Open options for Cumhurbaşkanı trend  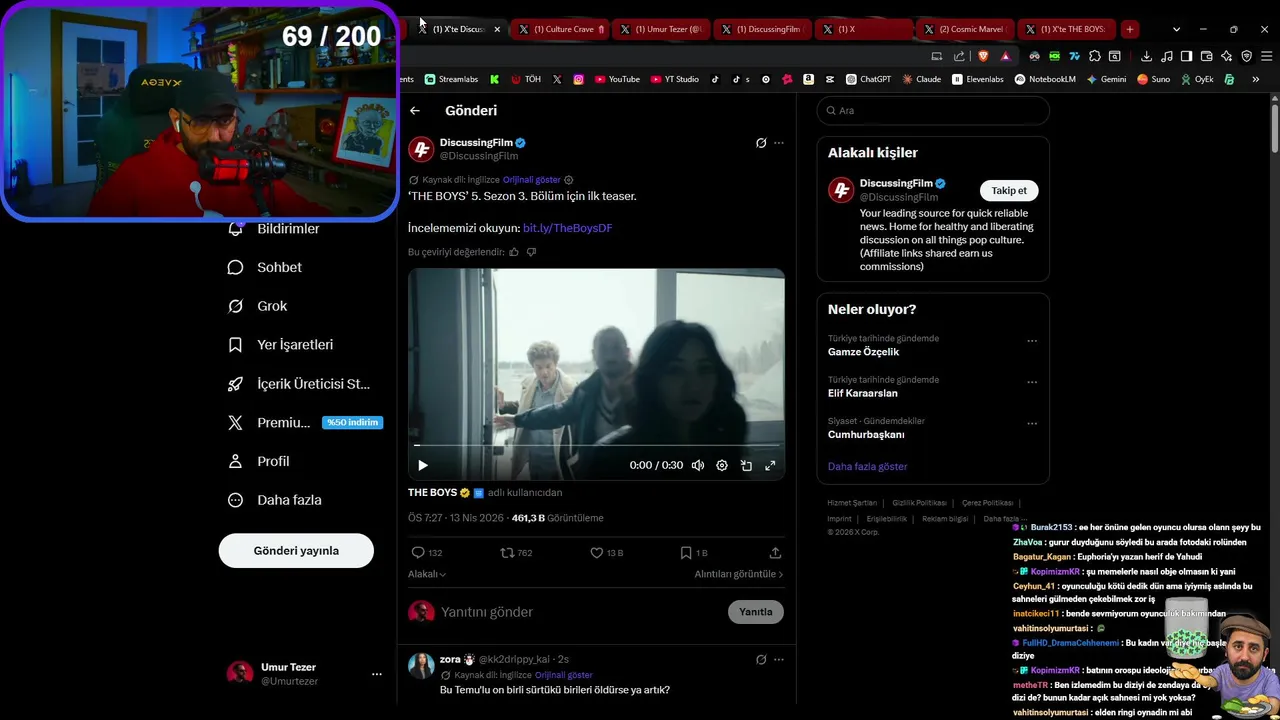tap(1032, 424)
